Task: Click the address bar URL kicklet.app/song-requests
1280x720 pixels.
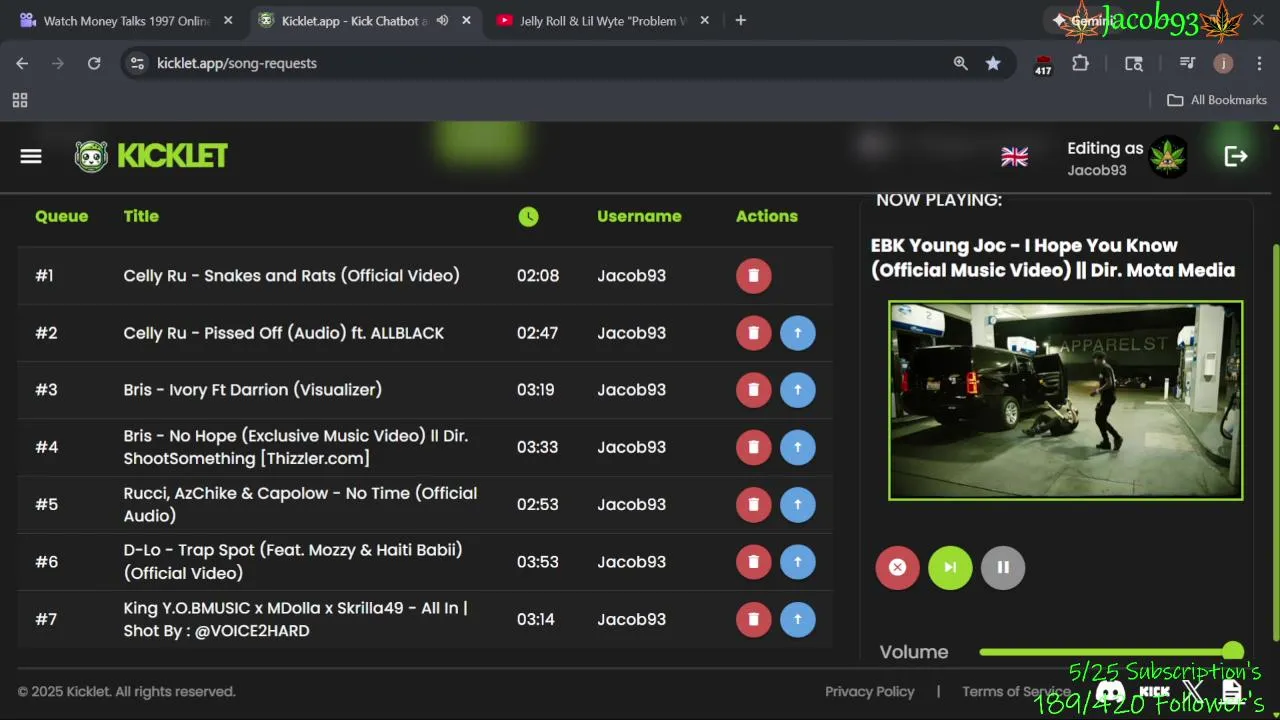Action: tap(237, 63)
